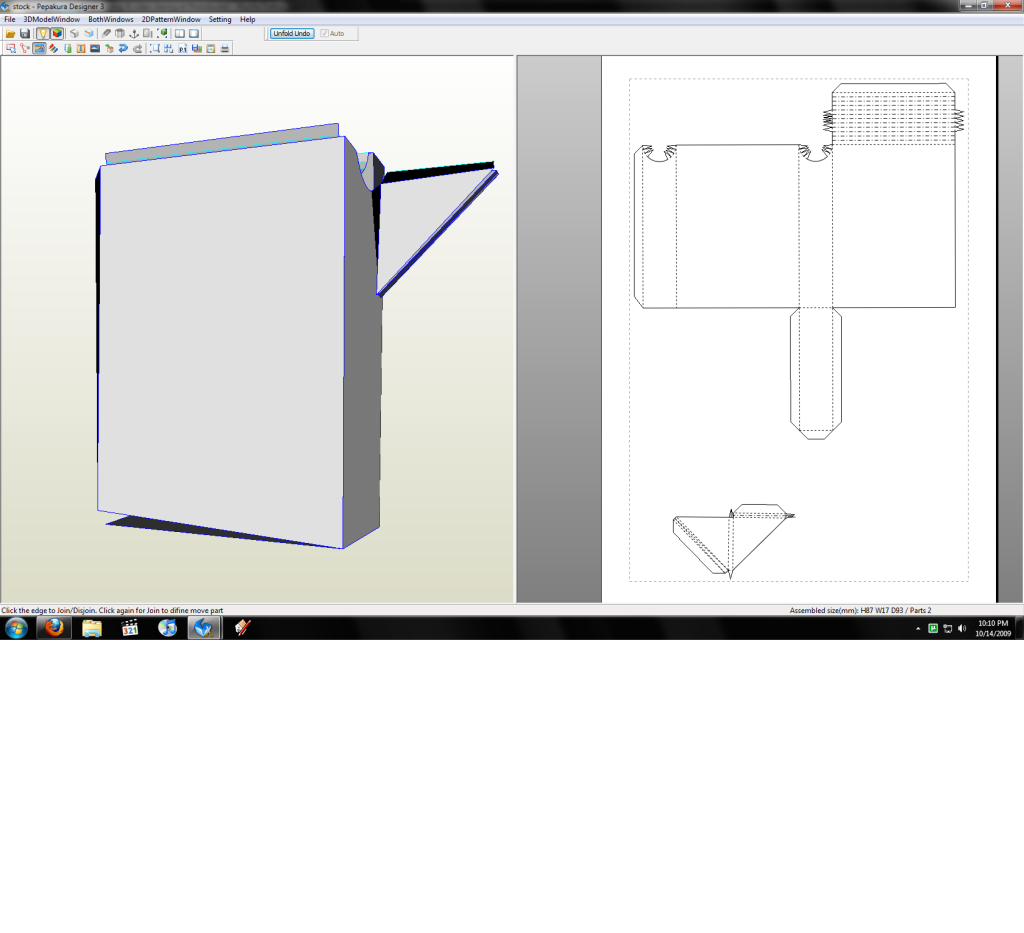Viewport: 1024px width, 933px height.
Task: Show hidden tray icons arrow
Action: tap(918, 629)
